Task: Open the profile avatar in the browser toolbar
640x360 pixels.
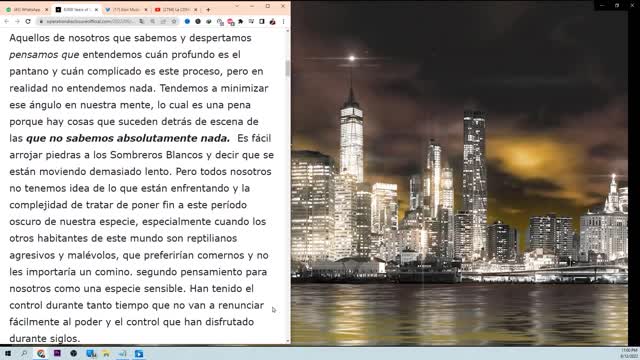Action: [x=272, y=21]
